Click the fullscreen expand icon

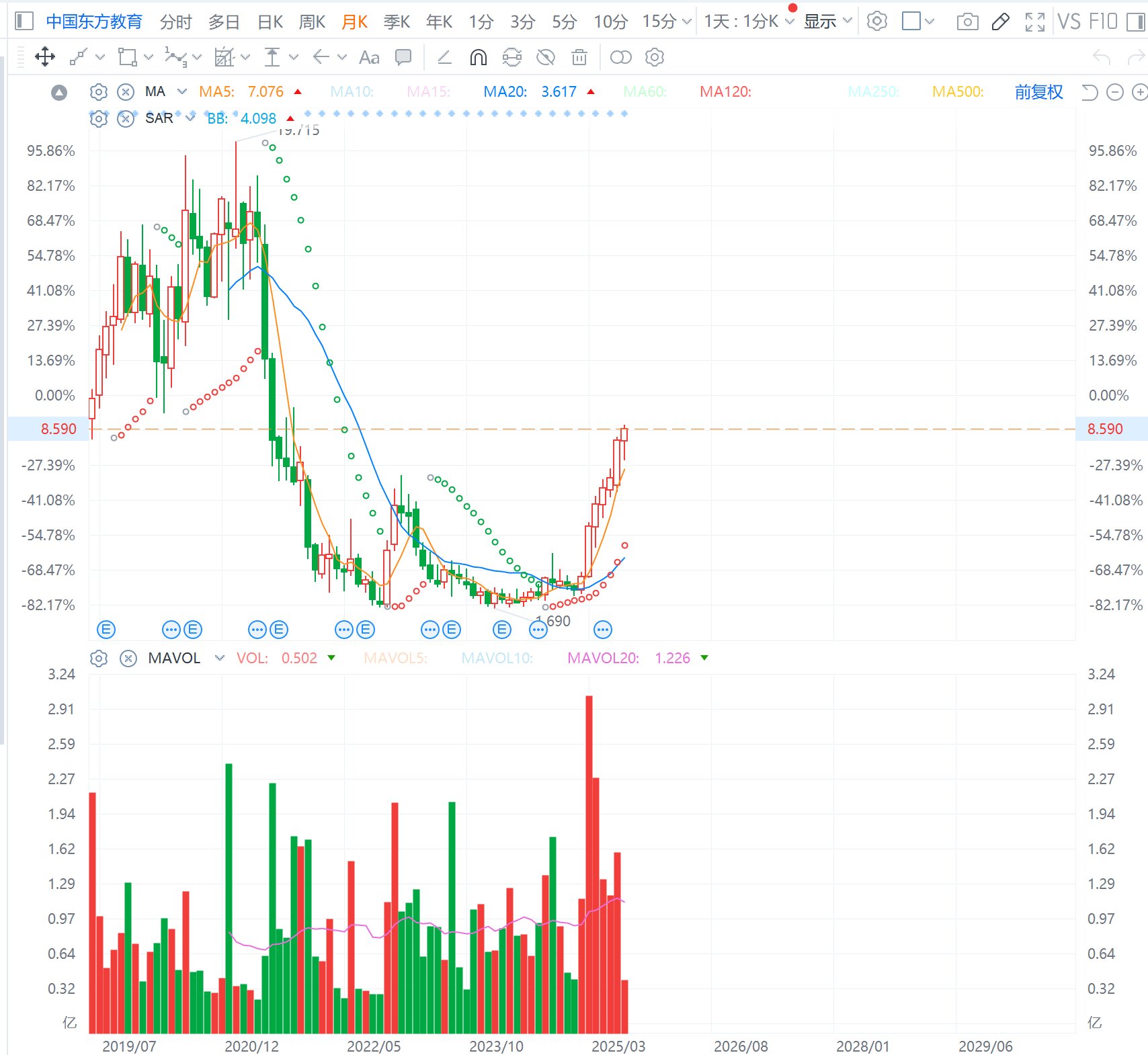click(1034, 22)
